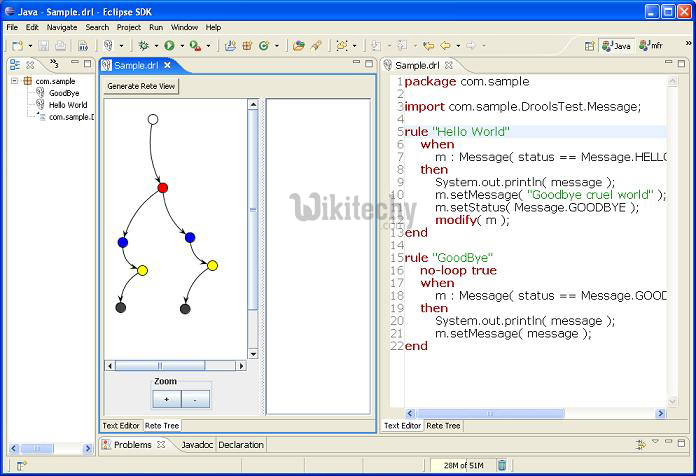The image size is (696, 476).
Task: Click the annotation navigation toolbar icon
Action: click(342, 45)
